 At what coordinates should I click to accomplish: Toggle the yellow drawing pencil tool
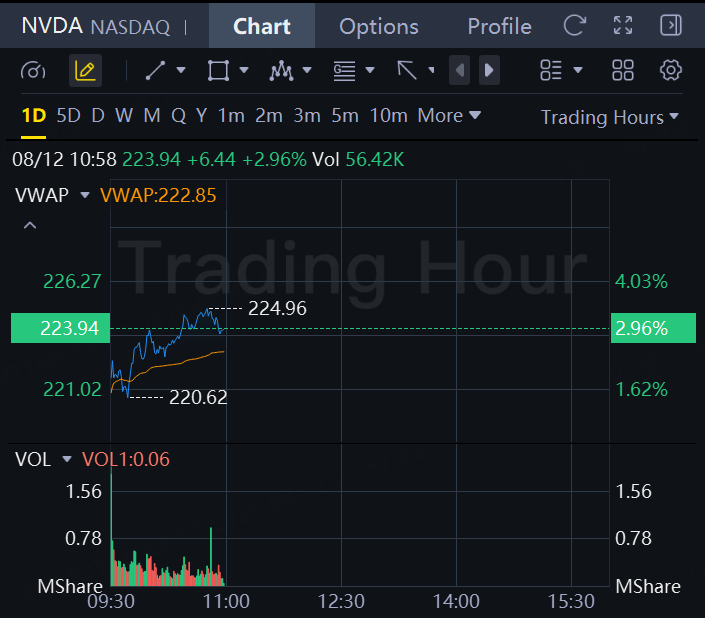85,71
